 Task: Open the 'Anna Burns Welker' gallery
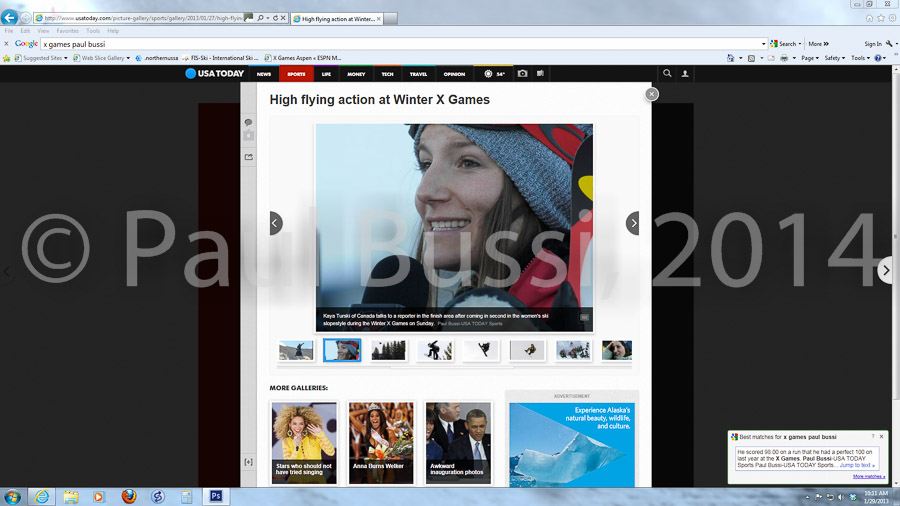381,443
